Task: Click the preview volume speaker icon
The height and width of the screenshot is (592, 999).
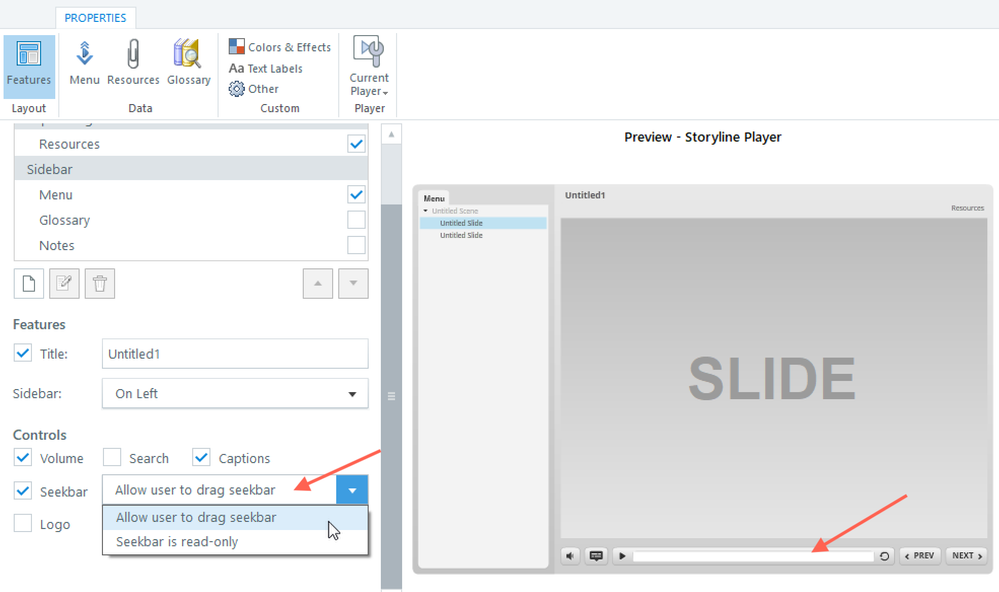Action: (x=570, y=556)
